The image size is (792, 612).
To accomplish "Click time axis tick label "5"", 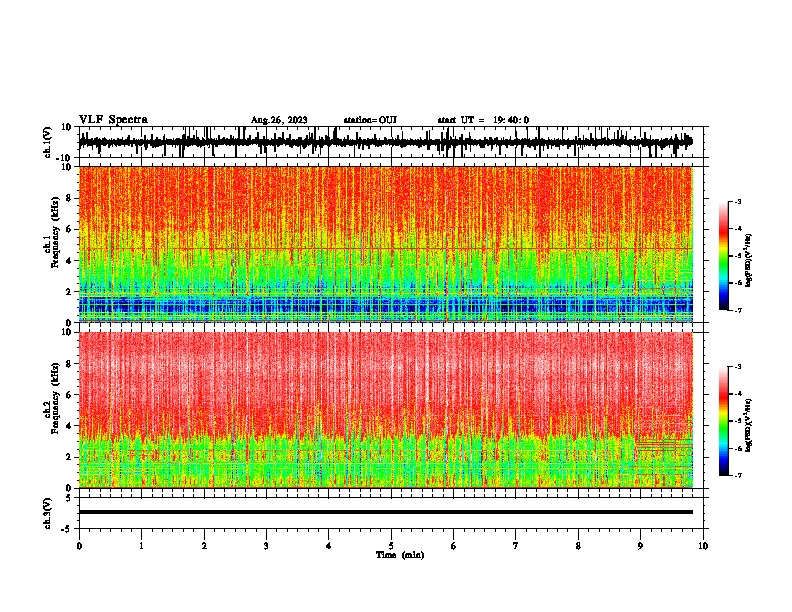I will [391, 546].
